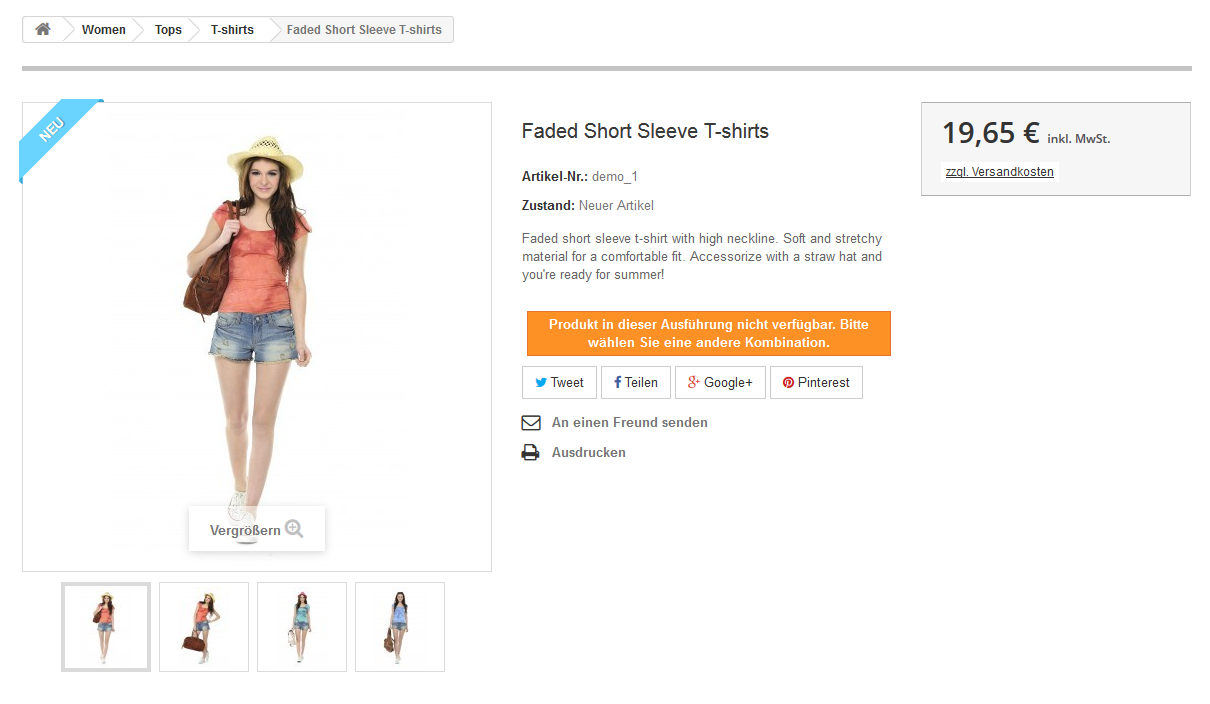The height and width of the screenshot is (704, 1210).
Task: Click the envelope icon to email friend
Action: pos(531,423)
